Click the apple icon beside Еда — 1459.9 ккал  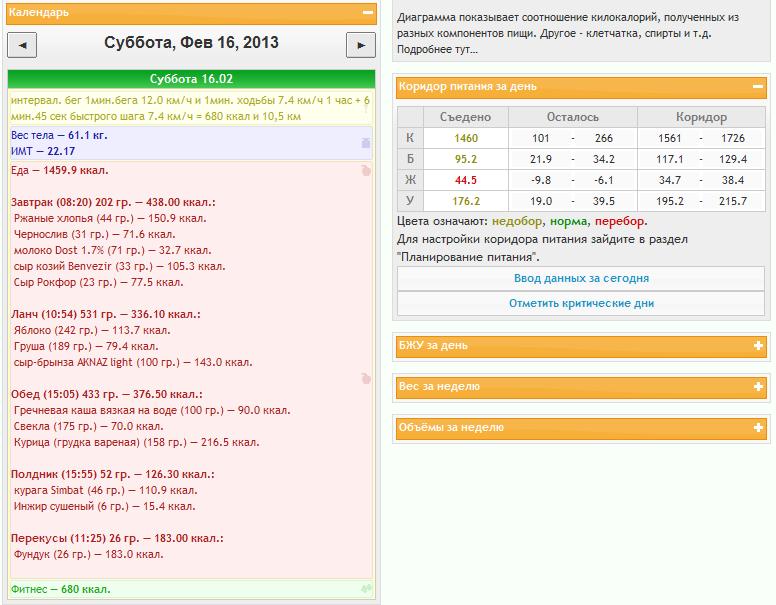pos(366,170)
